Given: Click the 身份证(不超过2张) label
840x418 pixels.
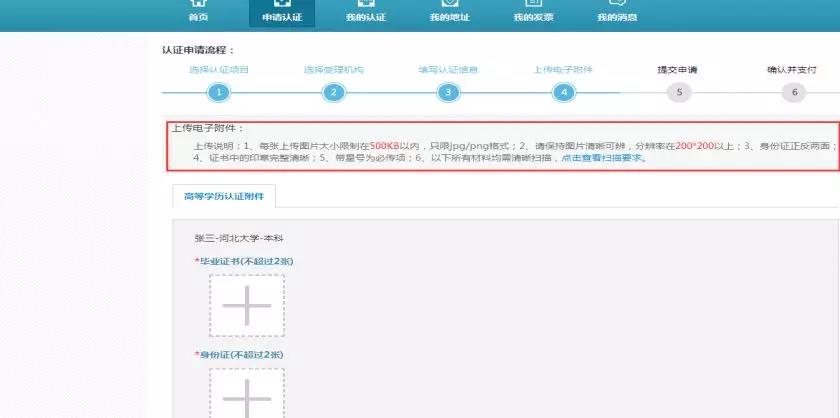Looking at the screenshot, I should pyautogui.click(x=239, y=355).
